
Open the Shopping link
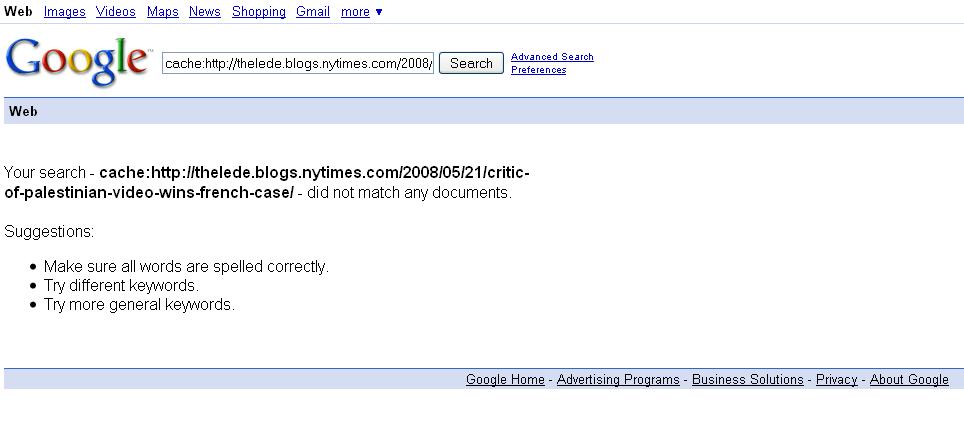pyautogui.click(x=259, y=12)
